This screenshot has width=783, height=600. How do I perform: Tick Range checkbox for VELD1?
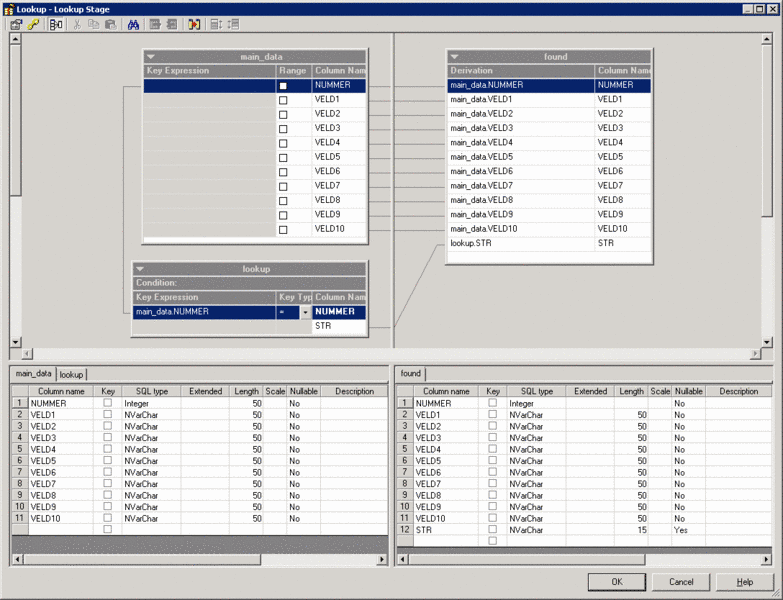283,100
